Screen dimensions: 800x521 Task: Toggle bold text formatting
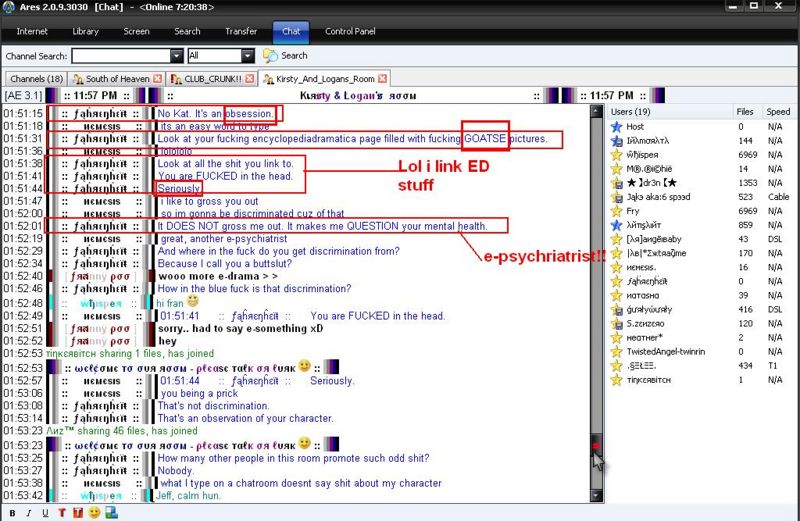[13, 513]
